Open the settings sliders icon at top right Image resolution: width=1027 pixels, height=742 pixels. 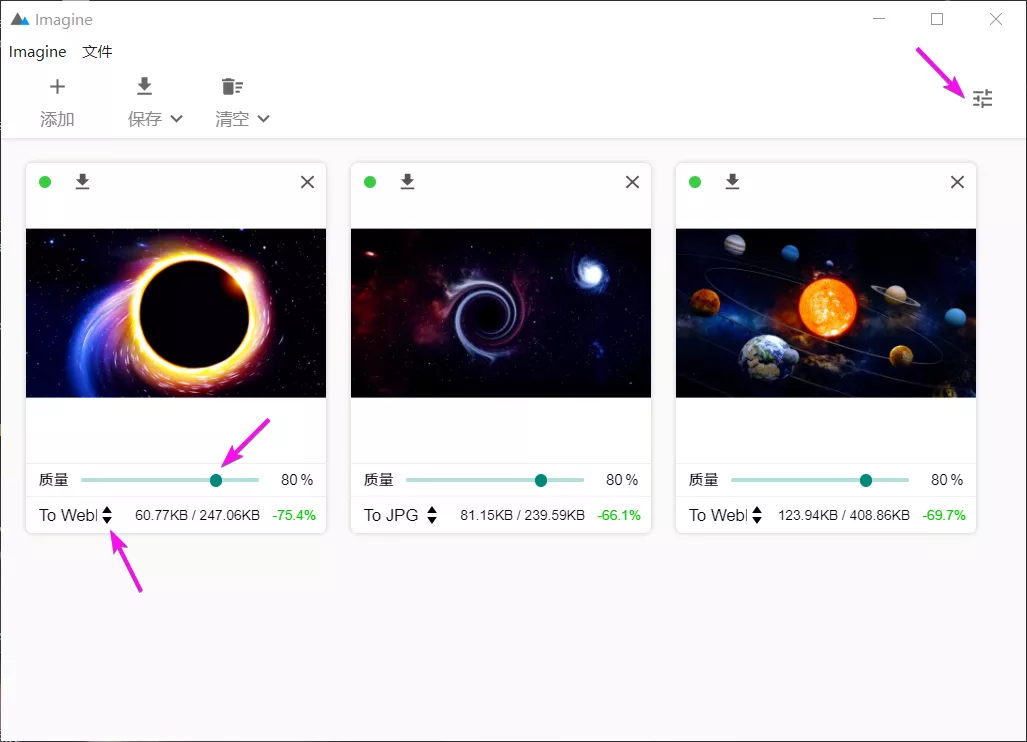(983, 98)
